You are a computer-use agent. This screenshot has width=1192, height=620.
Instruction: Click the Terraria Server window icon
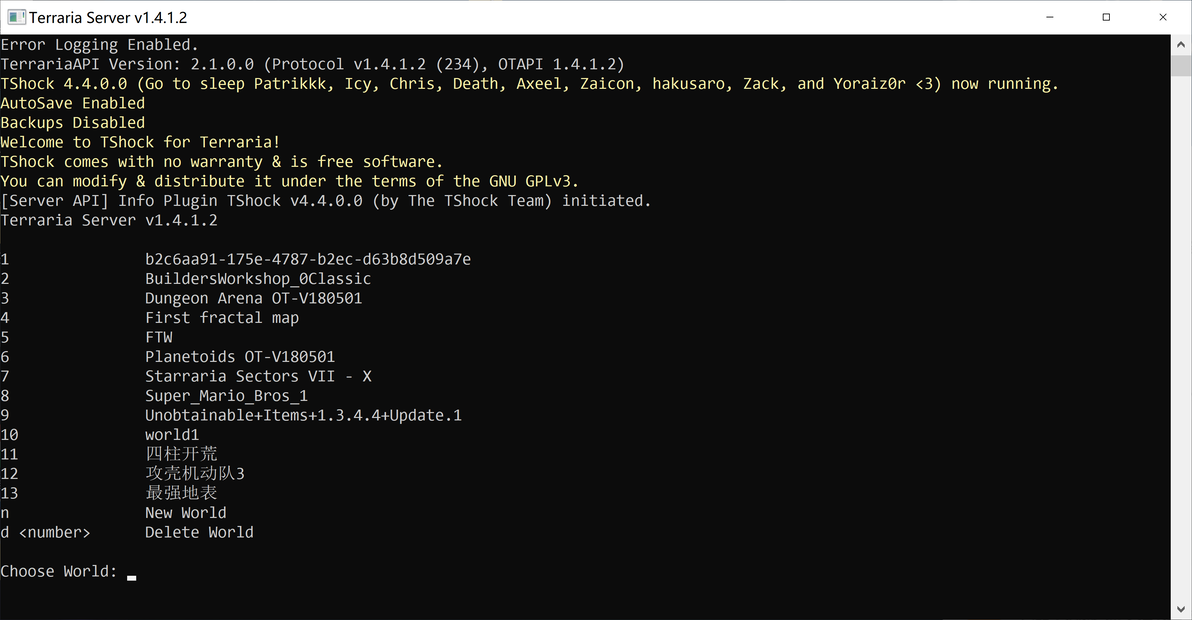pos(16,17)
